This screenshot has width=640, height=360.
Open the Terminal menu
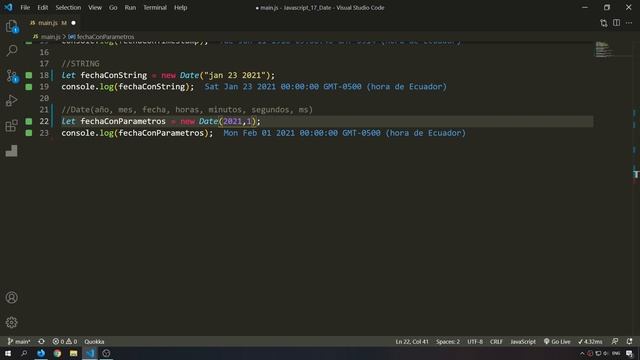[x=155, y=7]
